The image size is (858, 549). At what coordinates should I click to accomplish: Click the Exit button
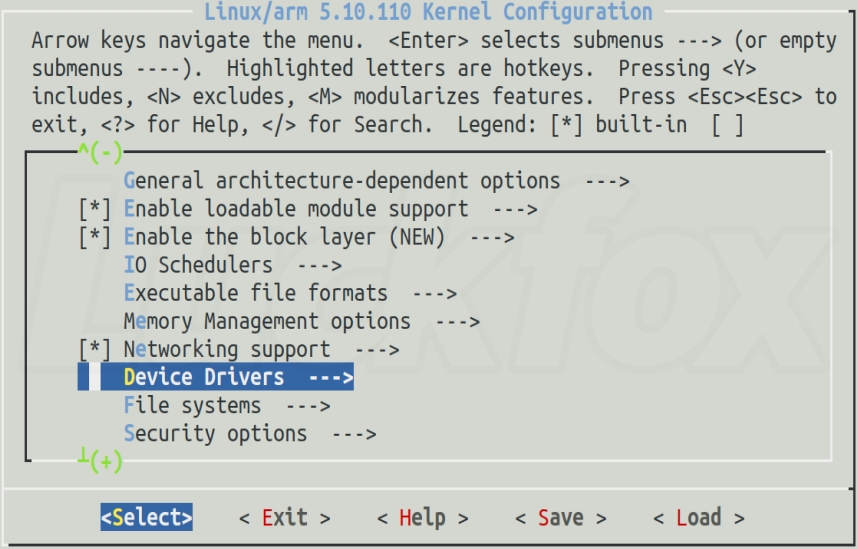(285, 517)
